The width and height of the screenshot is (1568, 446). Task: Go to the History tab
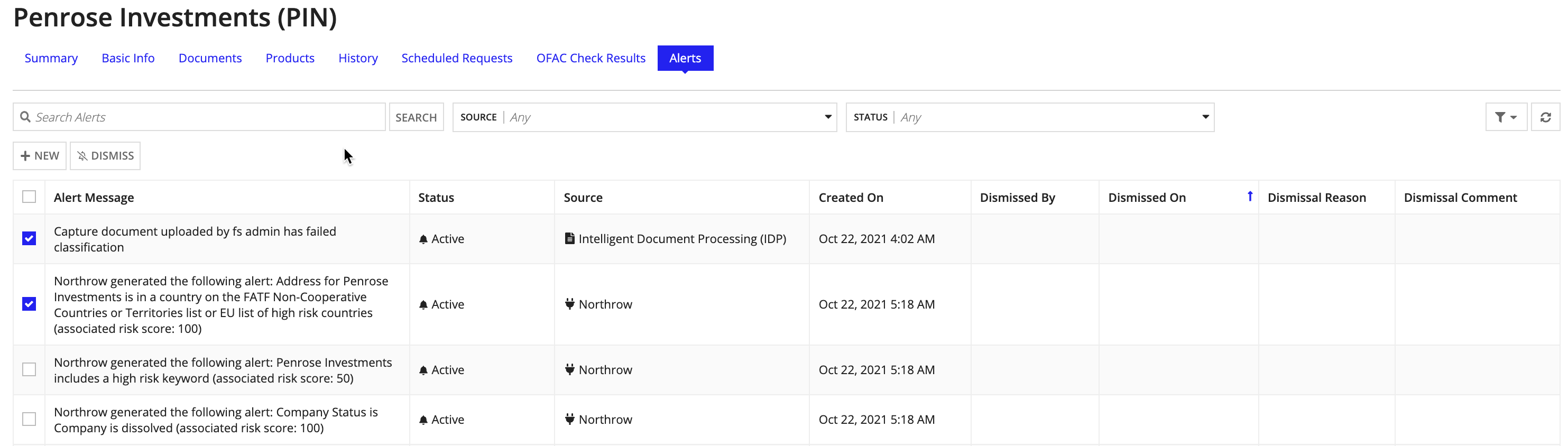358,58
